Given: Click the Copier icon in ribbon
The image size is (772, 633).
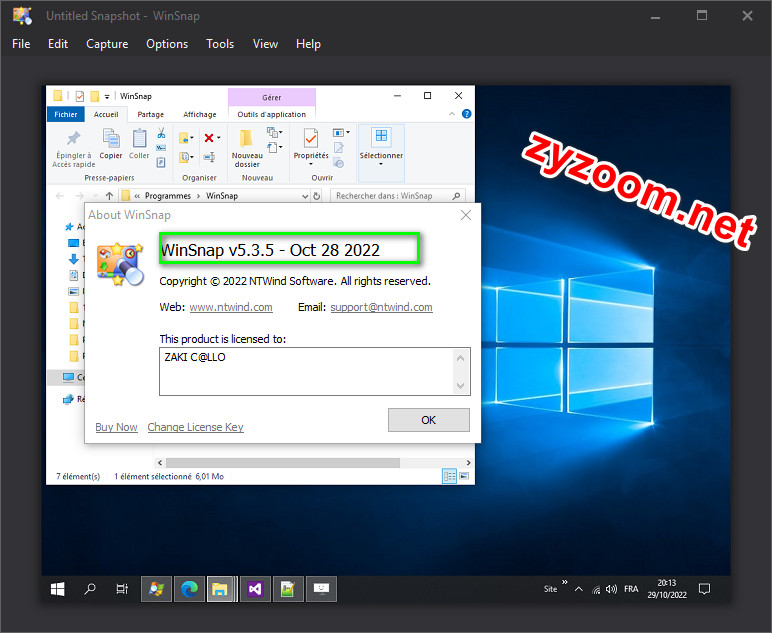Looking at the screenshot, I should coord(111,138).
